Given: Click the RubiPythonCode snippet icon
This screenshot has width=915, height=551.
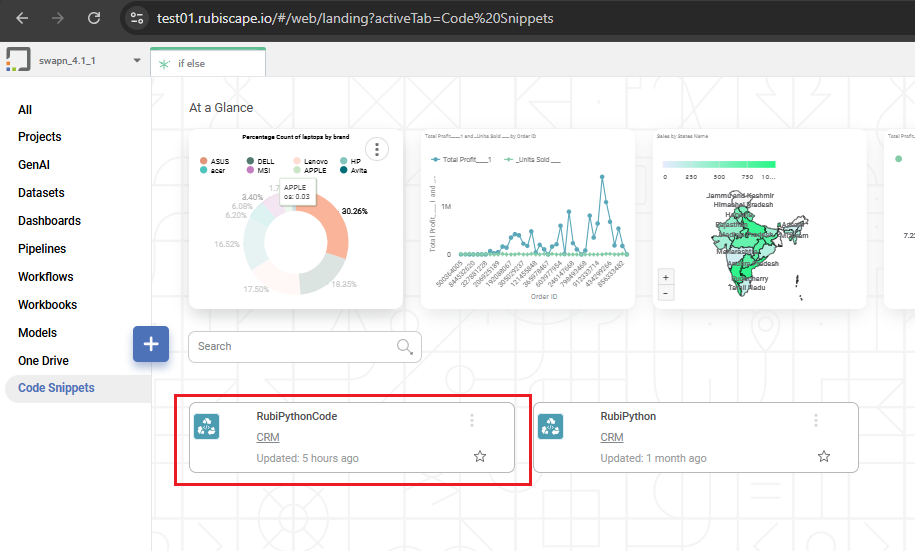Looking at the screenshot, I should tap(206, 426).
